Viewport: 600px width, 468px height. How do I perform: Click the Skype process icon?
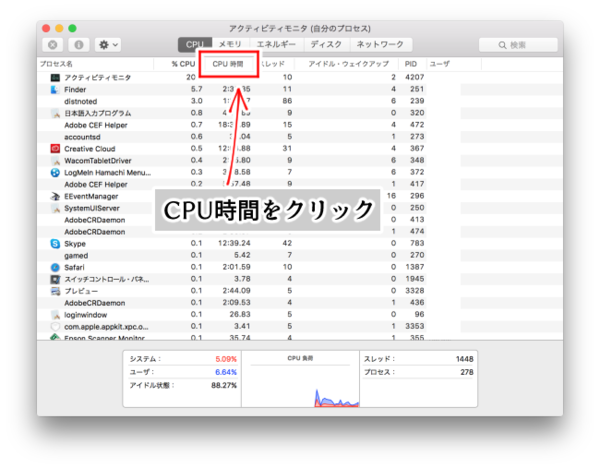55,244
